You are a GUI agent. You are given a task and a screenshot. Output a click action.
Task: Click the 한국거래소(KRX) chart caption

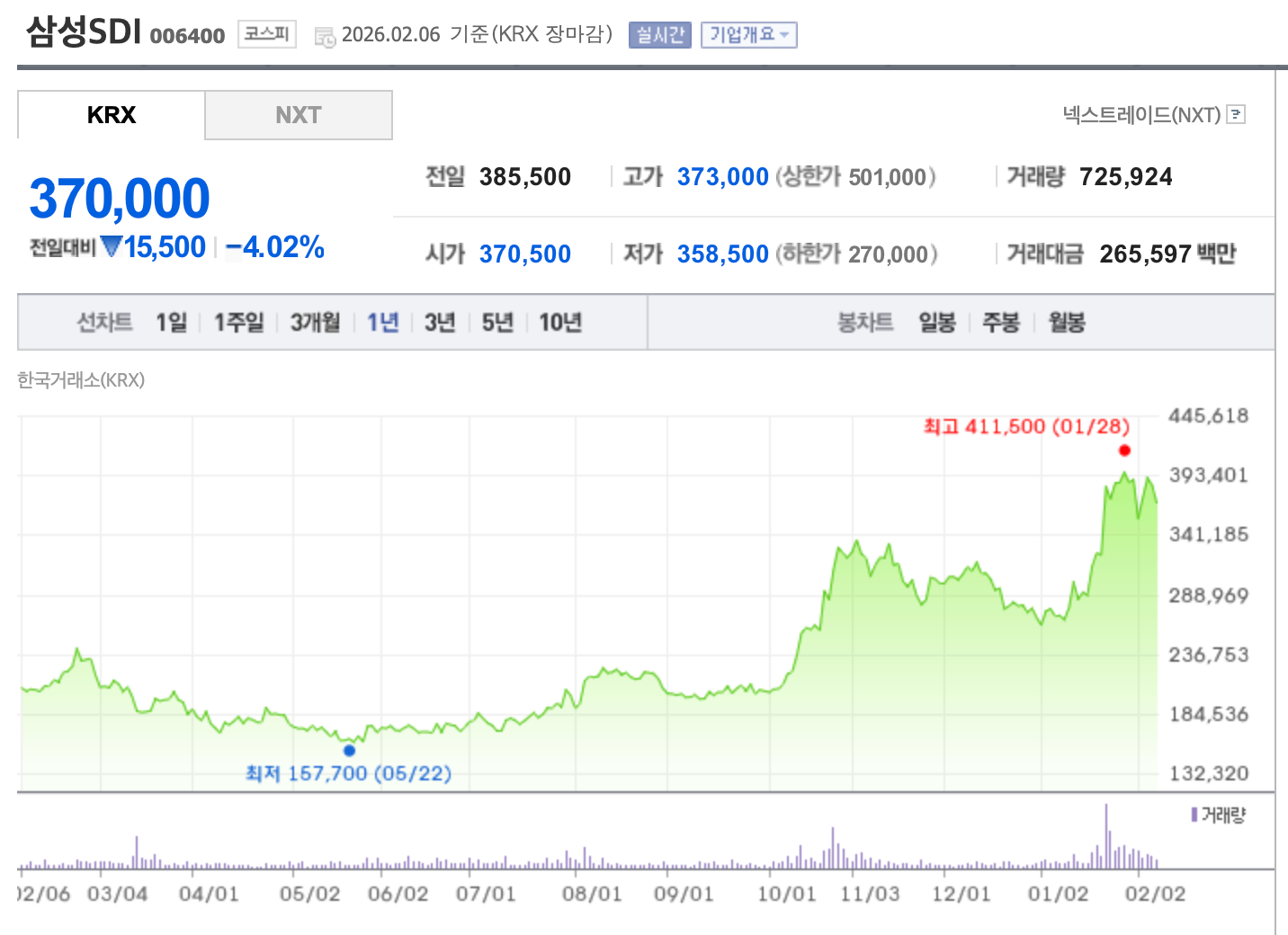(81, 379)
